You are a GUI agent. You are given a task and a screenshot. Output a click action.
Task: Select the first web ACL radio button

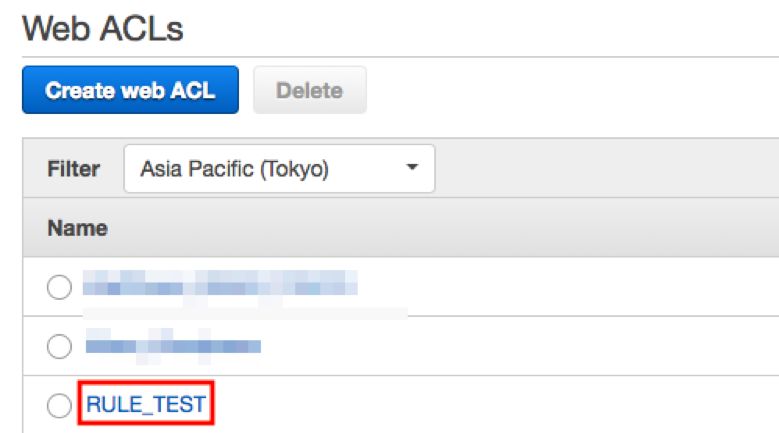click(x=59, y=288)
